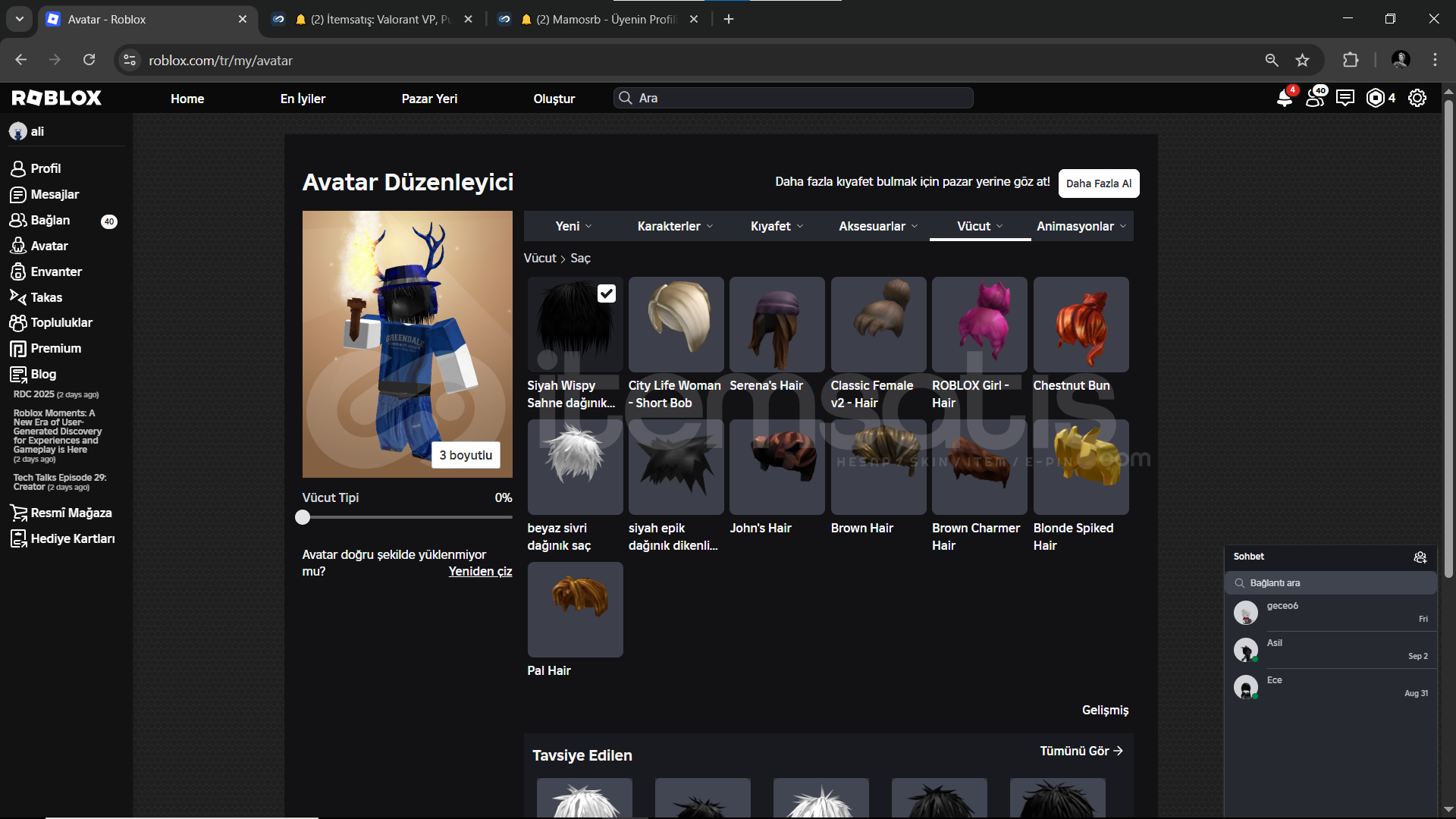This screenshot has height=819, width=1456.
Task: Bookmark this page with the star
Action: (x=1302, y=60)
